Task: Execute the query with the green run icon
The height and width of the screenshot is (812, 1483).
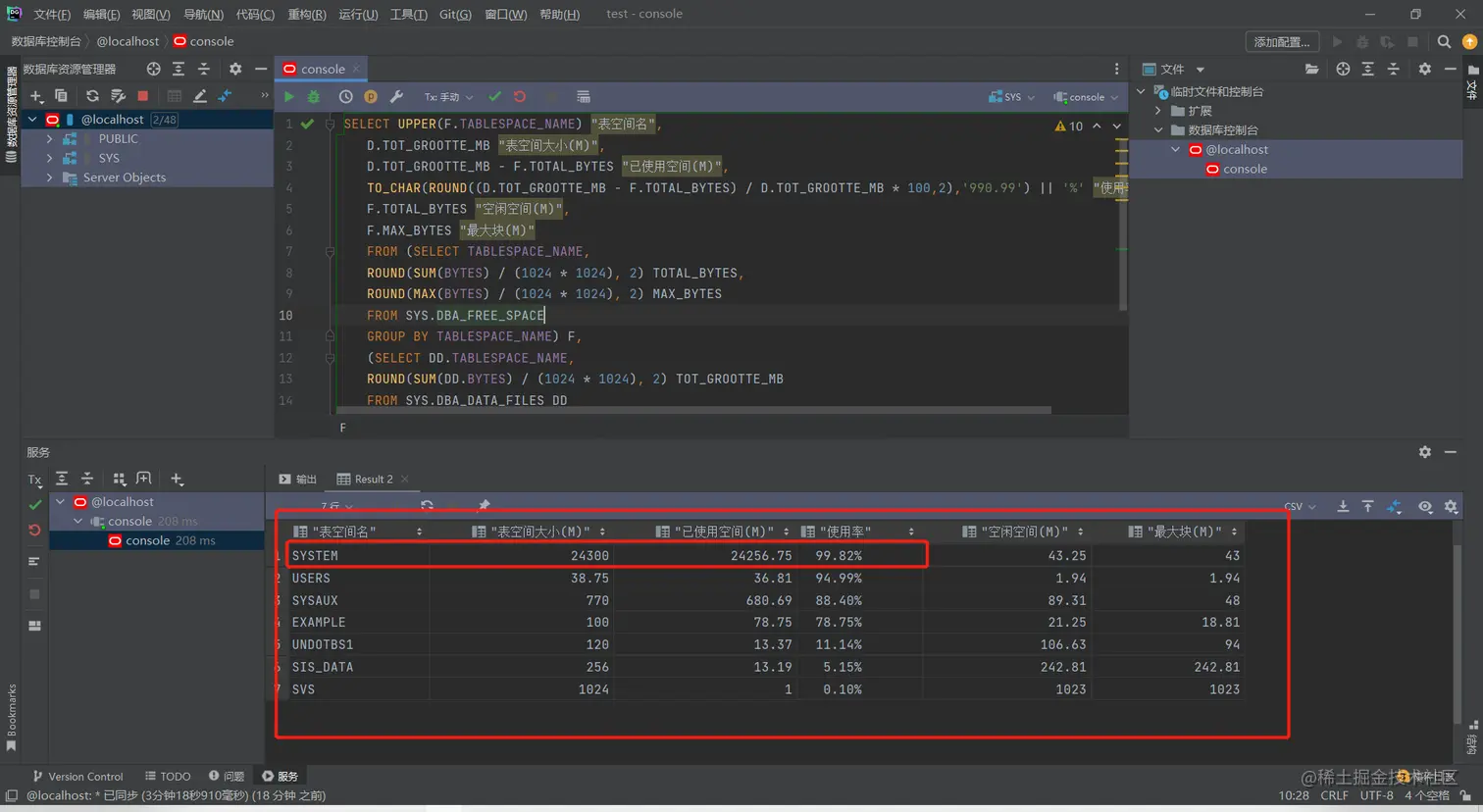Action: [288, 97]
